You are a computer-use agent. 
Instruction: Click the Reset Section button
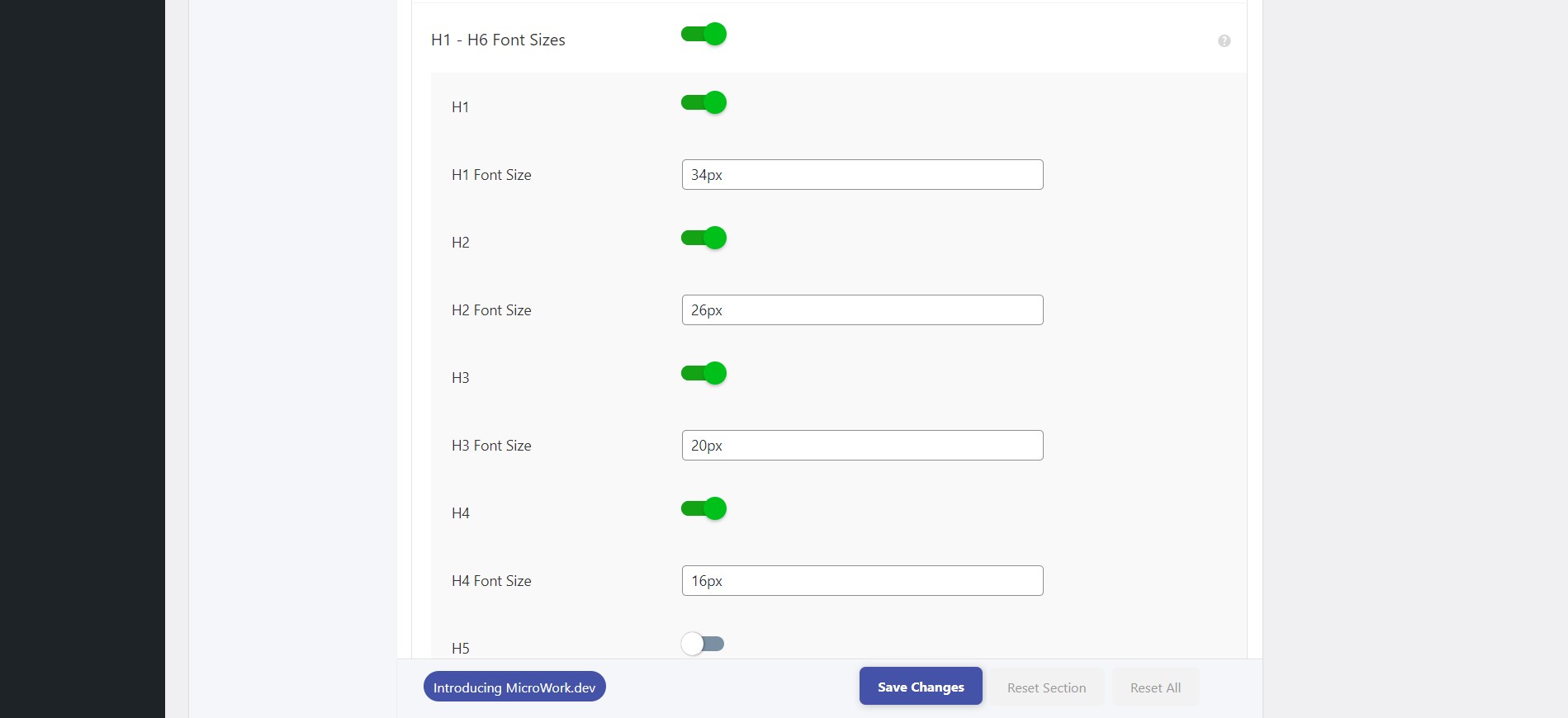tap(1046, 687)
